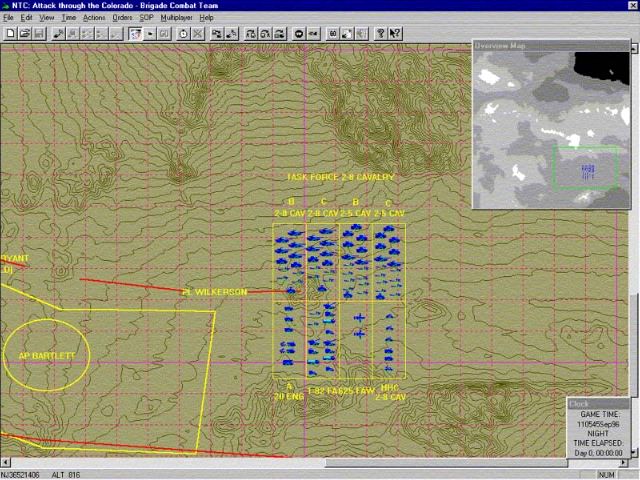Click the AP BARTLETT ellipse on the map
The width and height of the screenshot is (640, 480).
point(47,356)
